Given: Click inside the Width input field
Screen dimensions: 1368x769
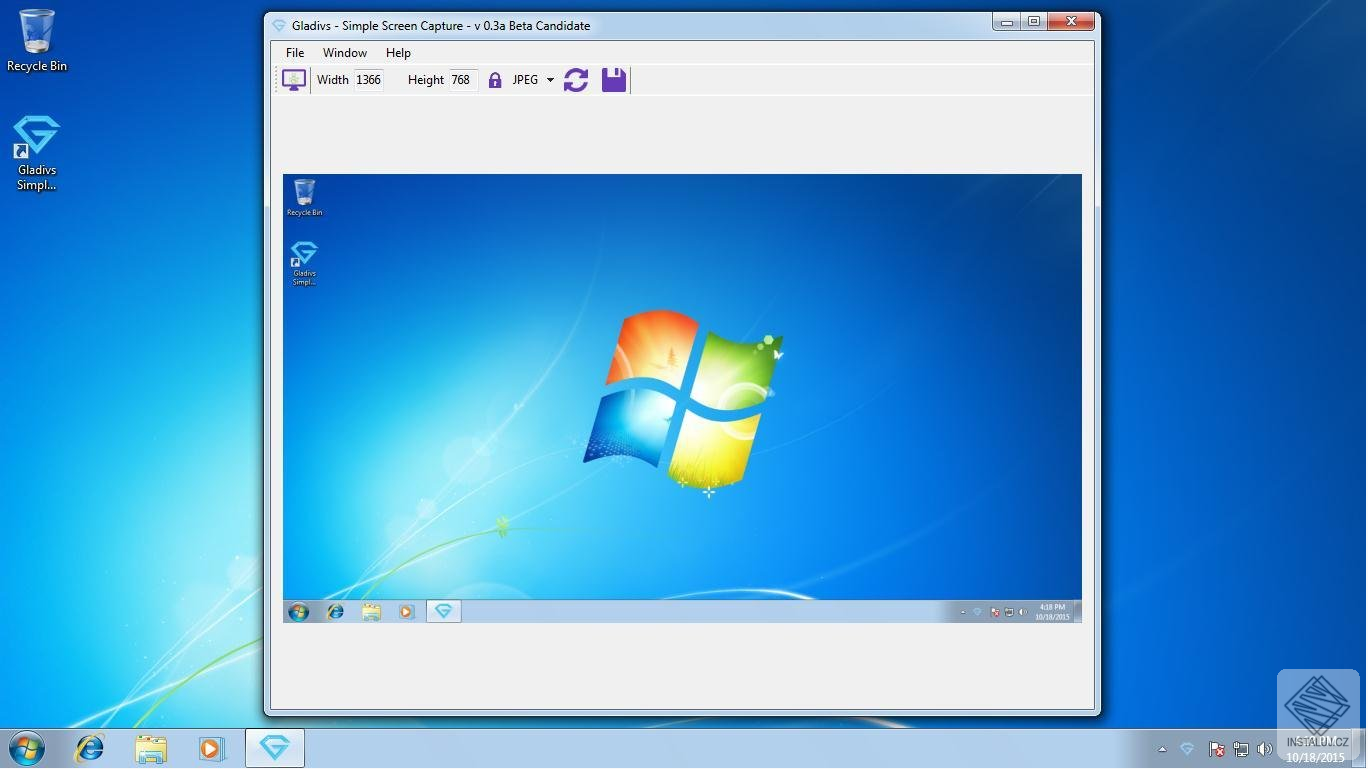Looking at the screenshot, I should tap(368, 79).
